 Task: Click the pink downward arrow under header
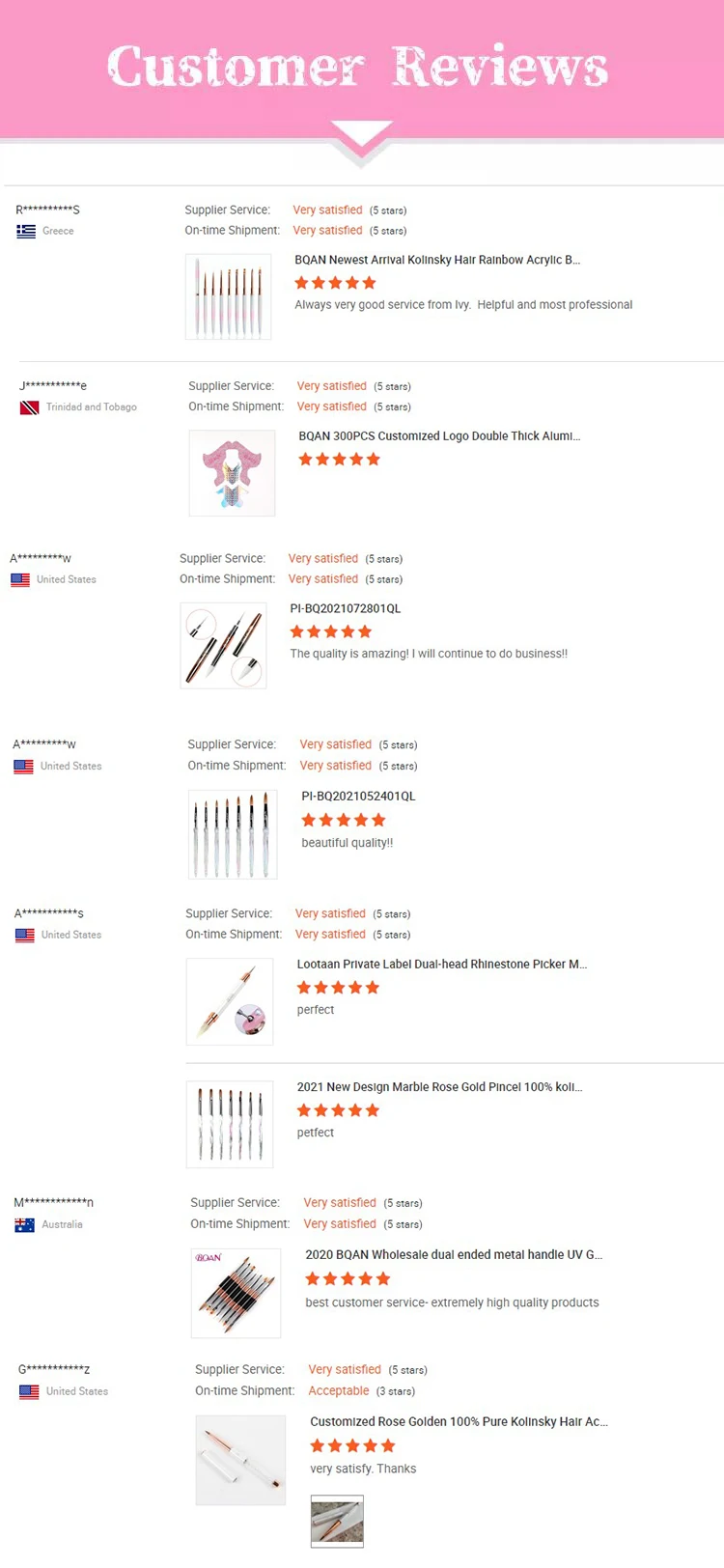pyautogui.click(x=361, y=137)
